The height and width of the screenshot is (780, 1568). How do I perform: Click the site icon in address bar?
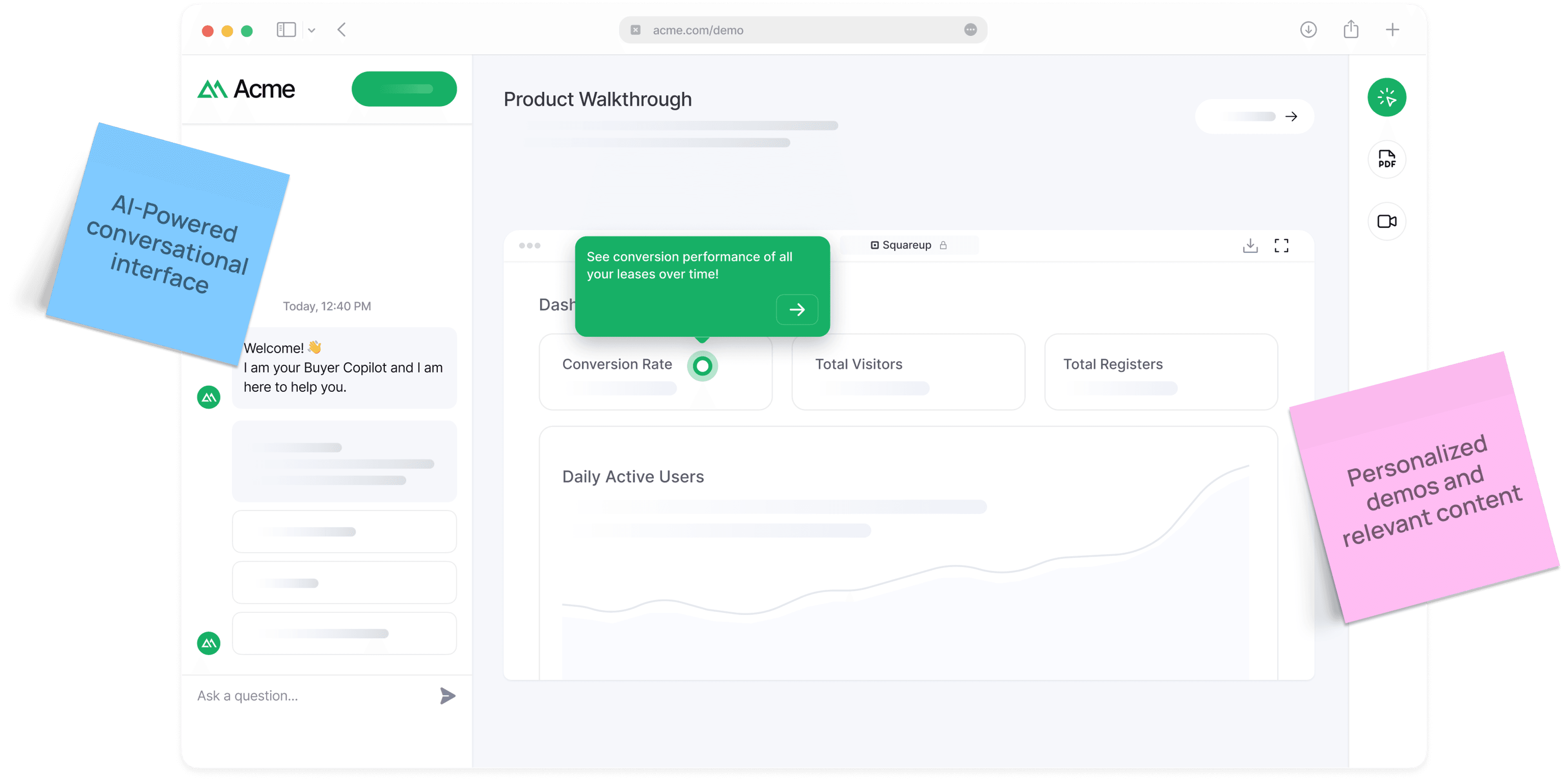(635, 30)
